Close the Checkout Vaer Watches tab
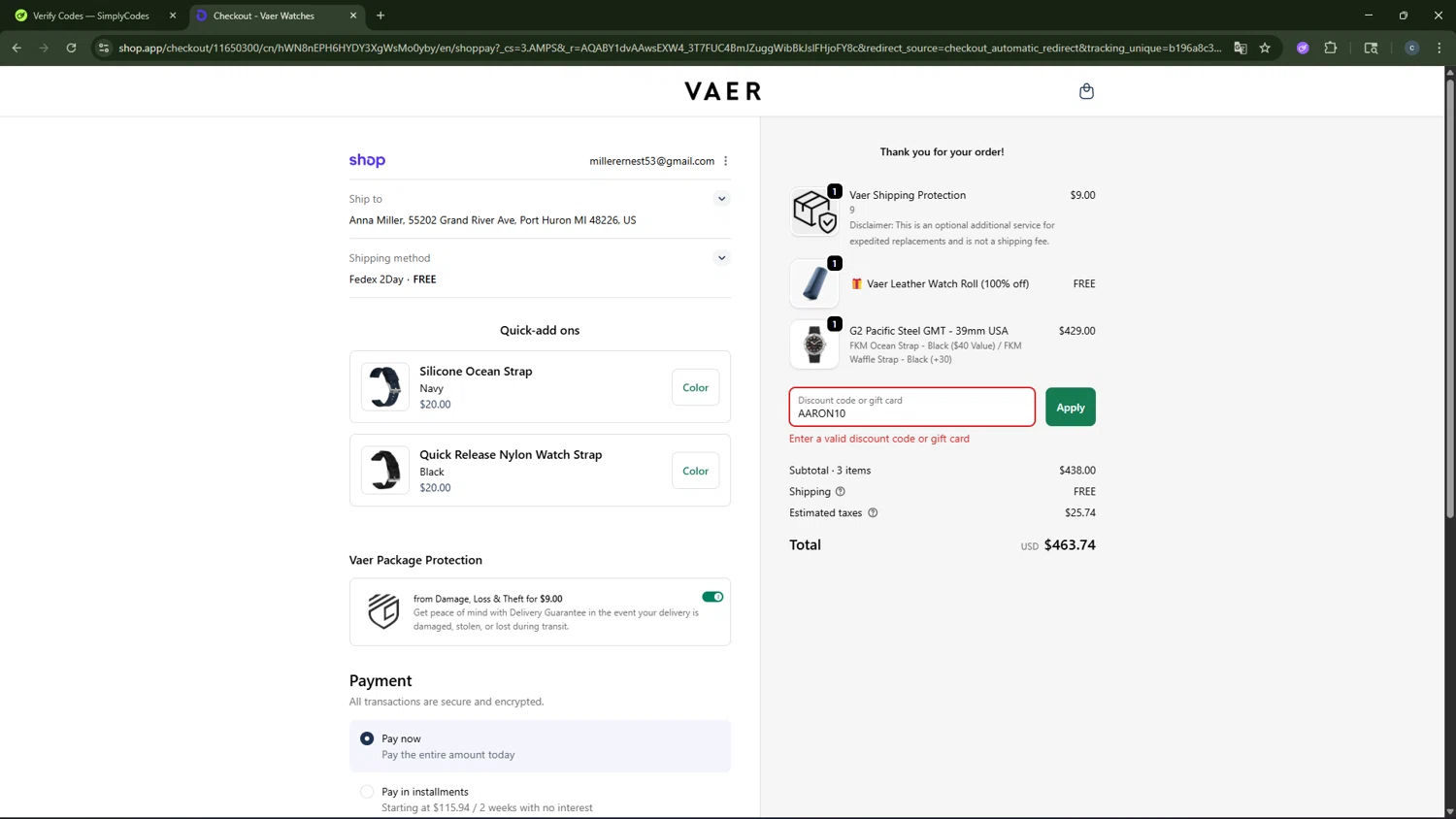Viewport: 1456px width, 819px height. click(353, 16)
